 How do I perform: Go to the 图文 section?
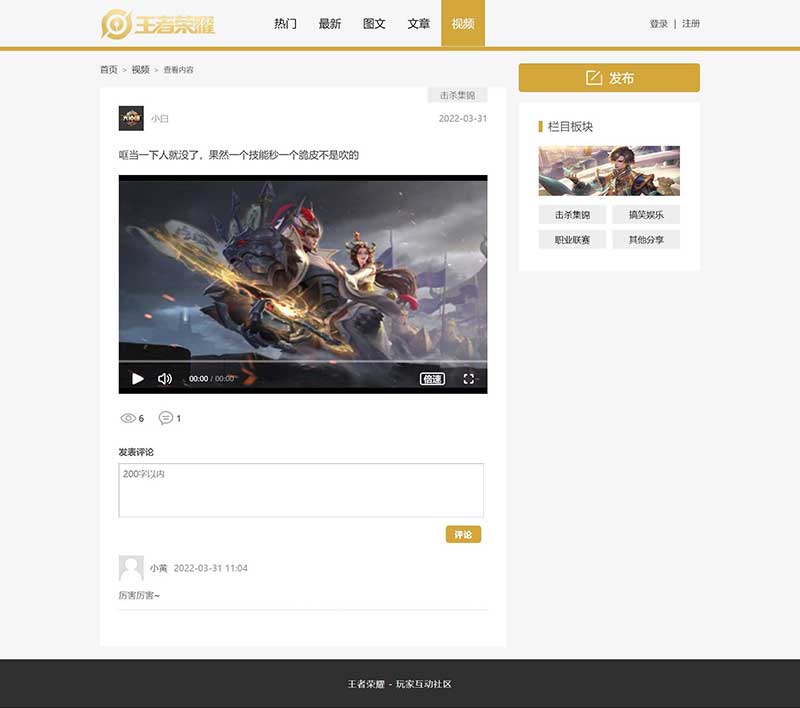(x=374, y=23)
